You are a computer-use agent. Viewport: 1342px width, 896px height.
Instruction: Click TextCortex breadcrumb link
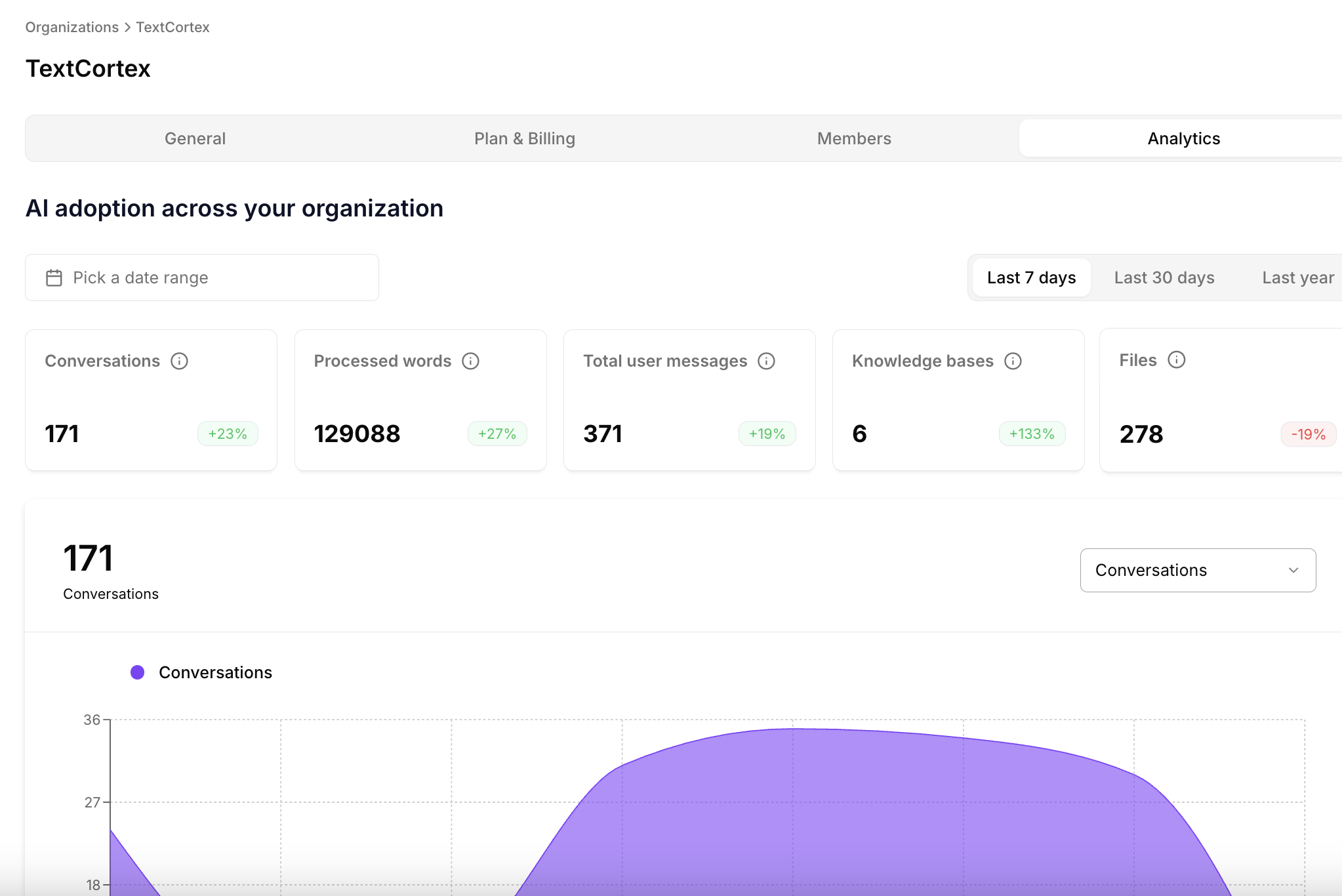(173, 27)
